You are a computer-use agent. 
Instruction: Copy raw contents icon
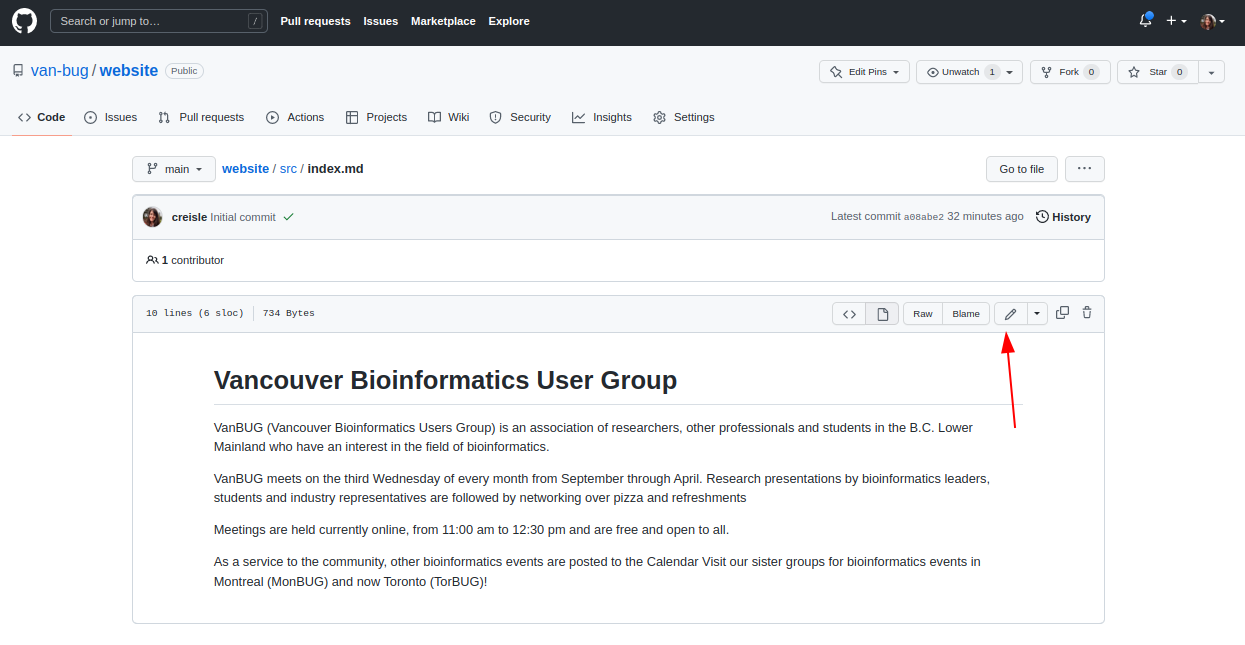(1062, 313)
